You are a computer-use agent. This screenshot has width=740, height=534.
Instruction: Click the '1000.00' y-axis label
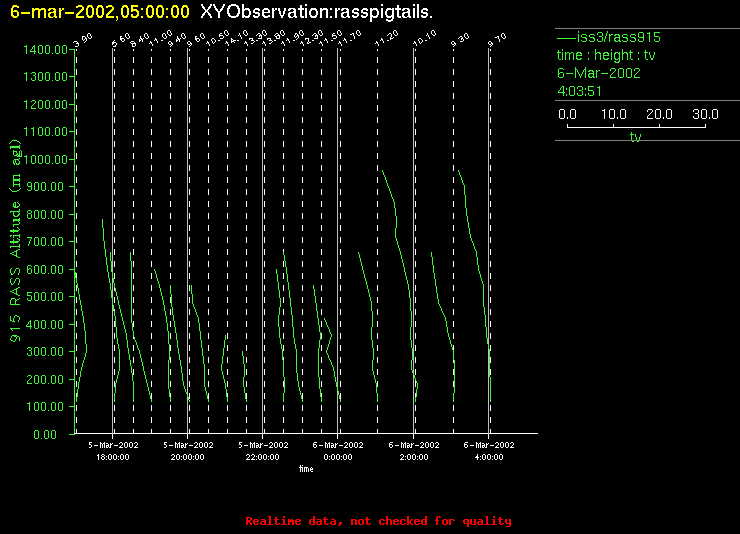tap(45, 159)
